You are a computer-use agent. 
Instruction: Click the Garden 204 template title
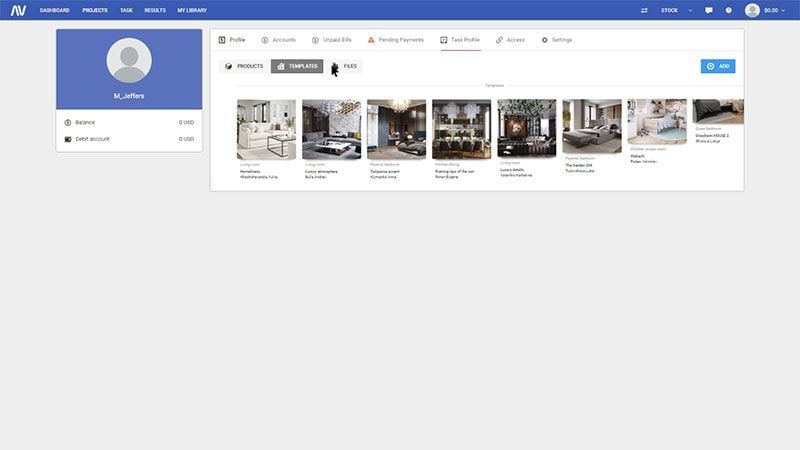tap(579, 165)
